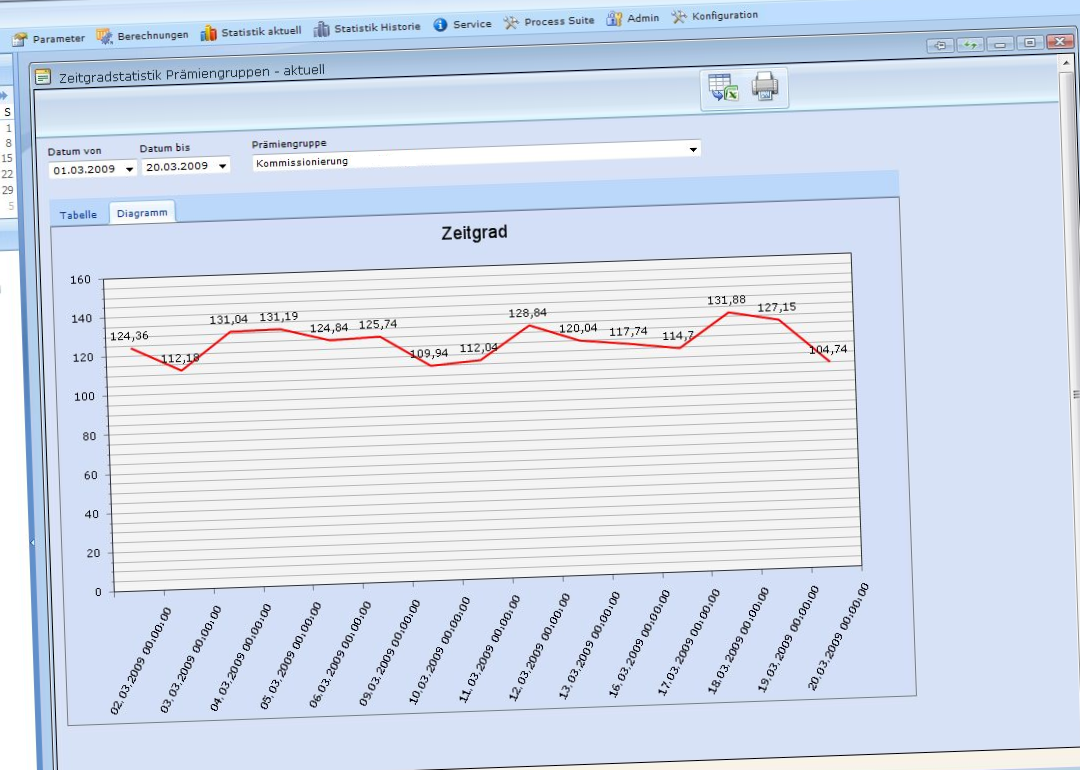1082x770 pixels.
Task: Click the Export to Excel icon
Action: 722,88
